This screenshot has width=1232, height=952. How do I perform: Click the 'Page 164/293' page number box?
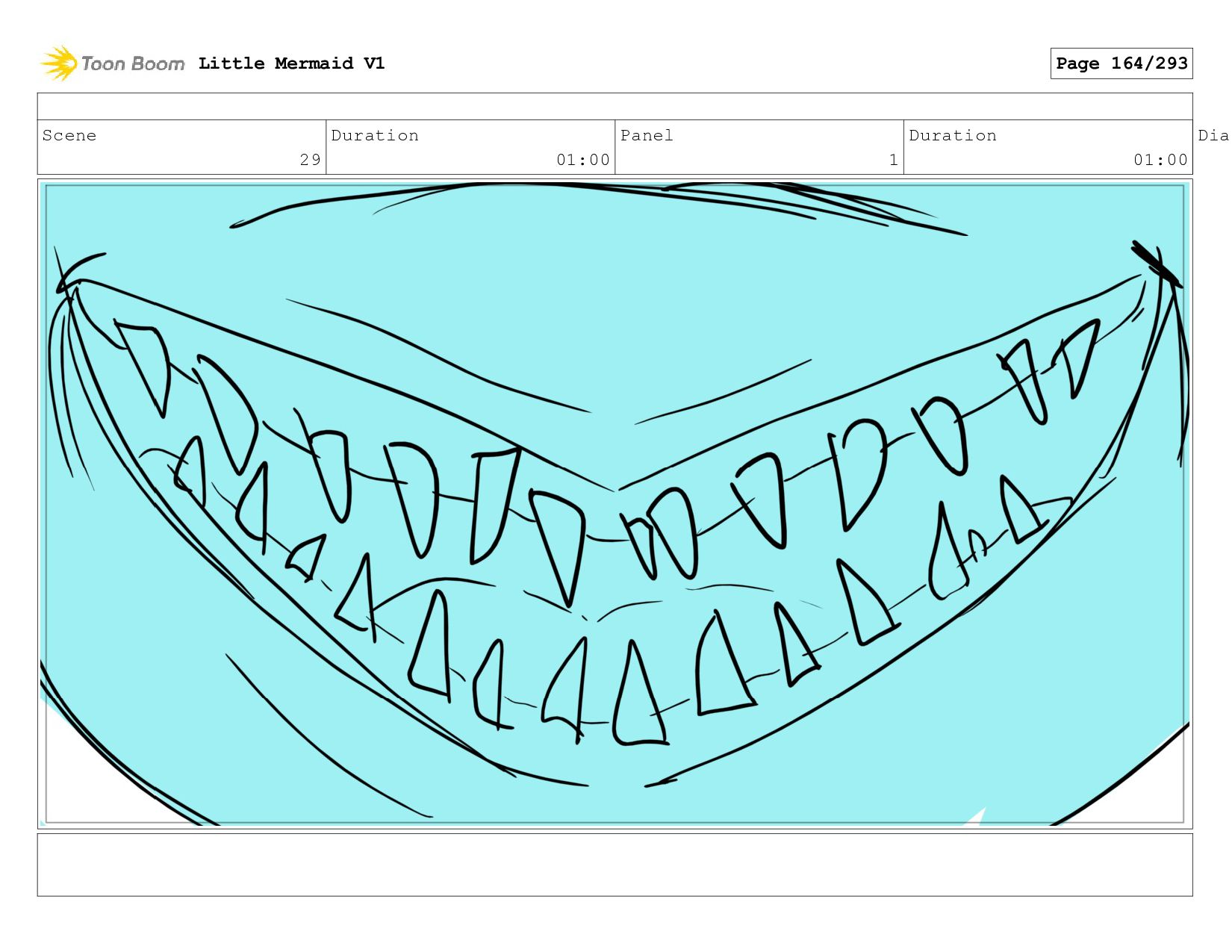point(1121,63)
